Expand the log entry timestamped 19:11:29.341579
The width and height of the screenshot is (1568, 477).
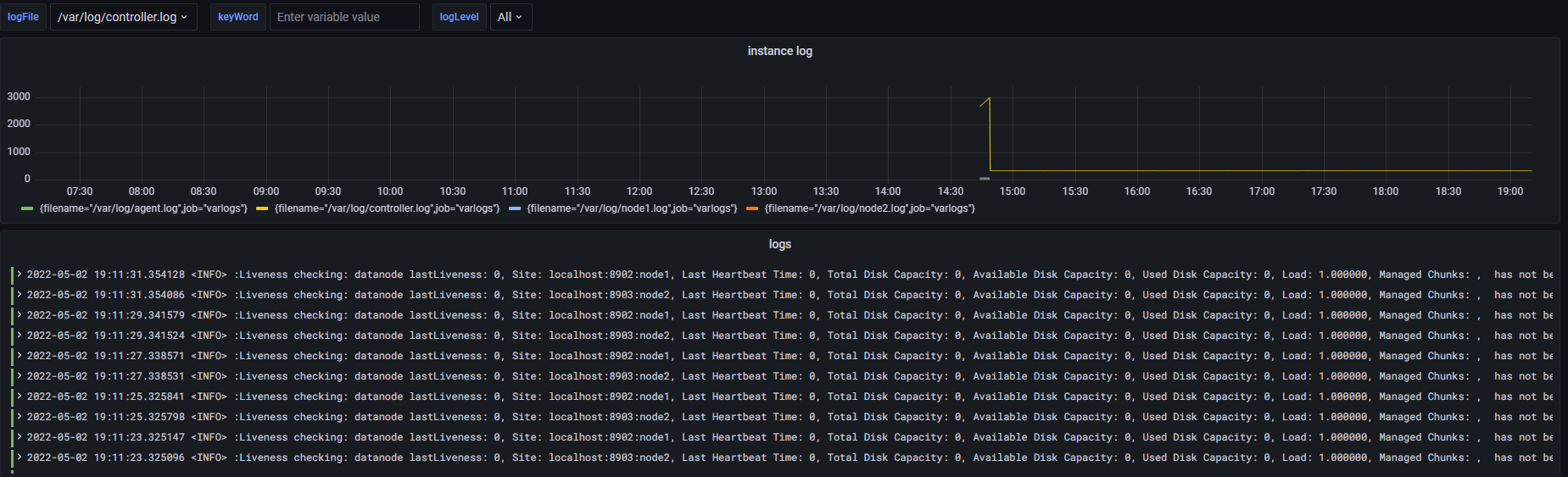coord(20,315)
